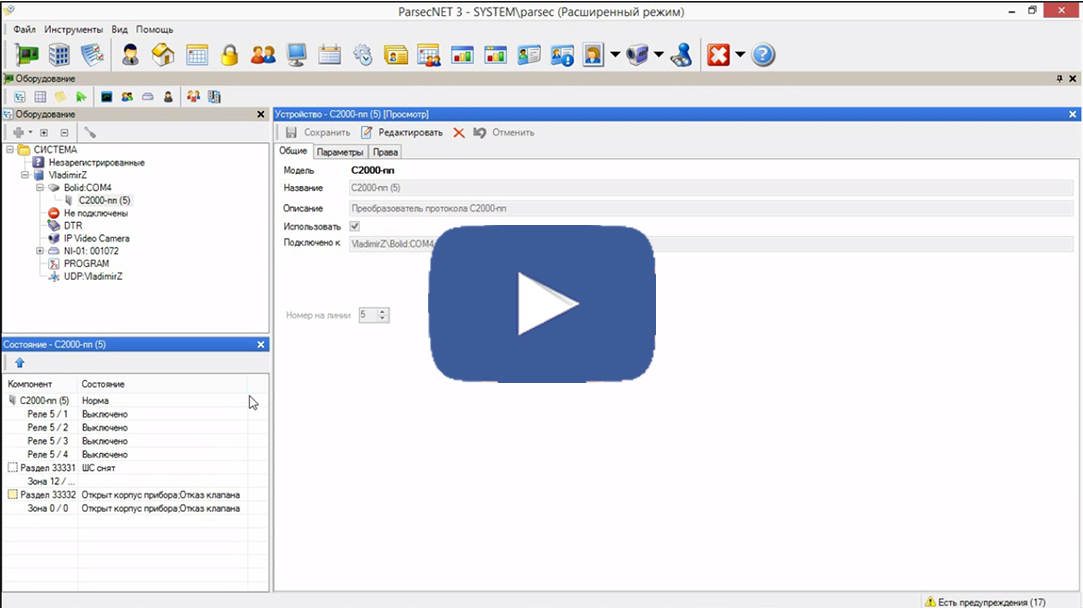Open the house icon in the main toolbar
The image size is (1083, 609).
pos(163,55)
